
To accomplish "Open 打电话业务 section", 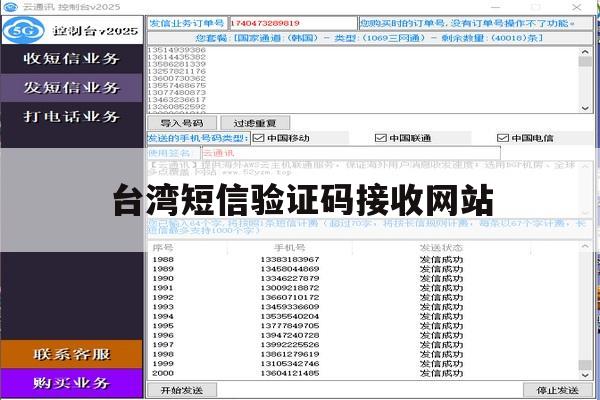I will (72, 116).
